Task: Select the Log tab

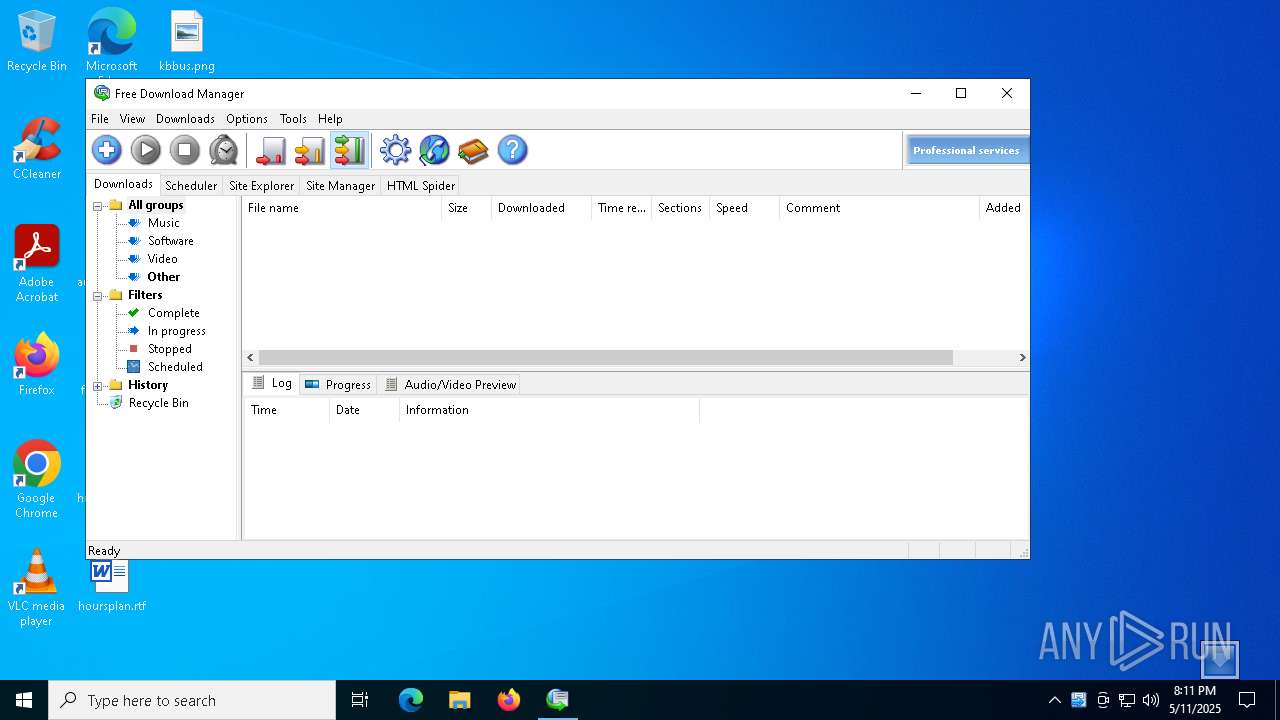Action: click(272, 383)
